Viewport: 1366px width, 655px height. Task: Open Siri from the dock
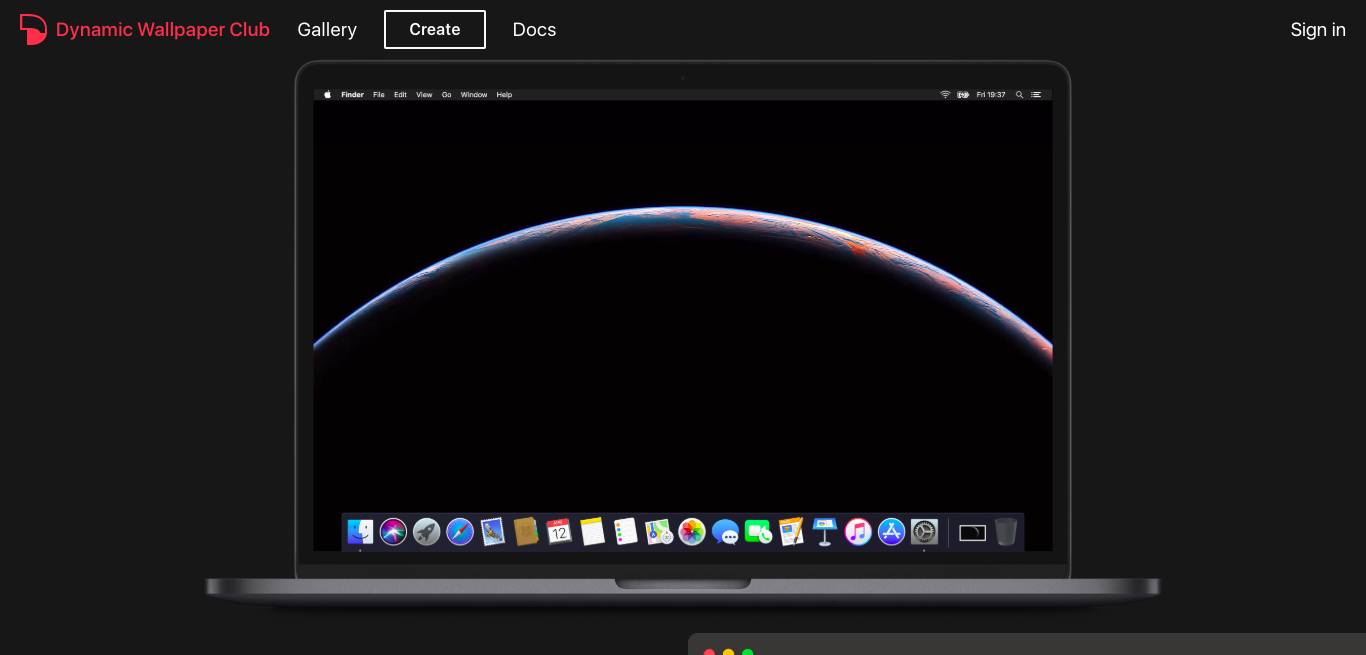point(393,531)
